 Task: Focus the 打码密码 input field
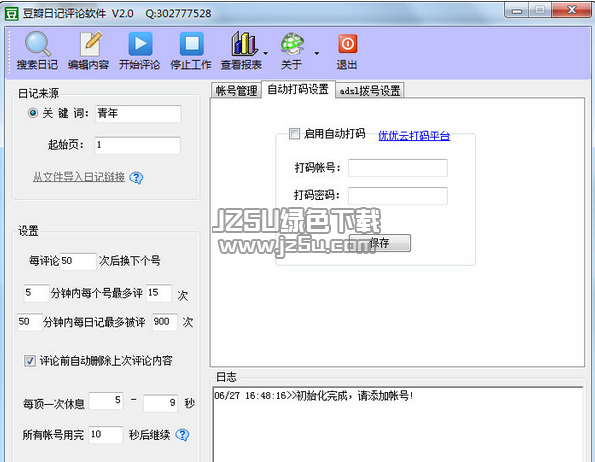[x=398, y=196]
